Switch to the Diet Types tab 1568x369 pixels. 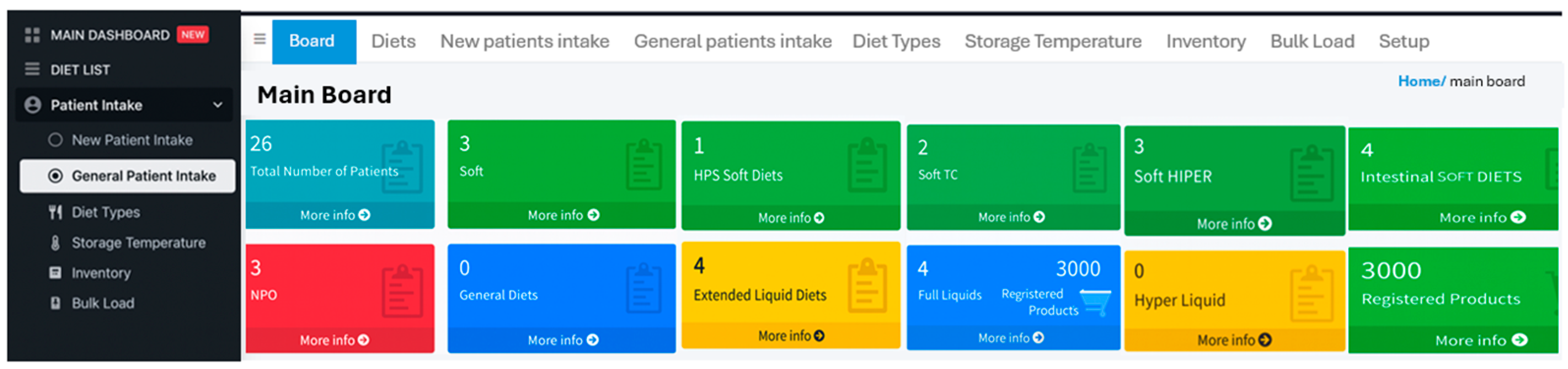point(896,41)
